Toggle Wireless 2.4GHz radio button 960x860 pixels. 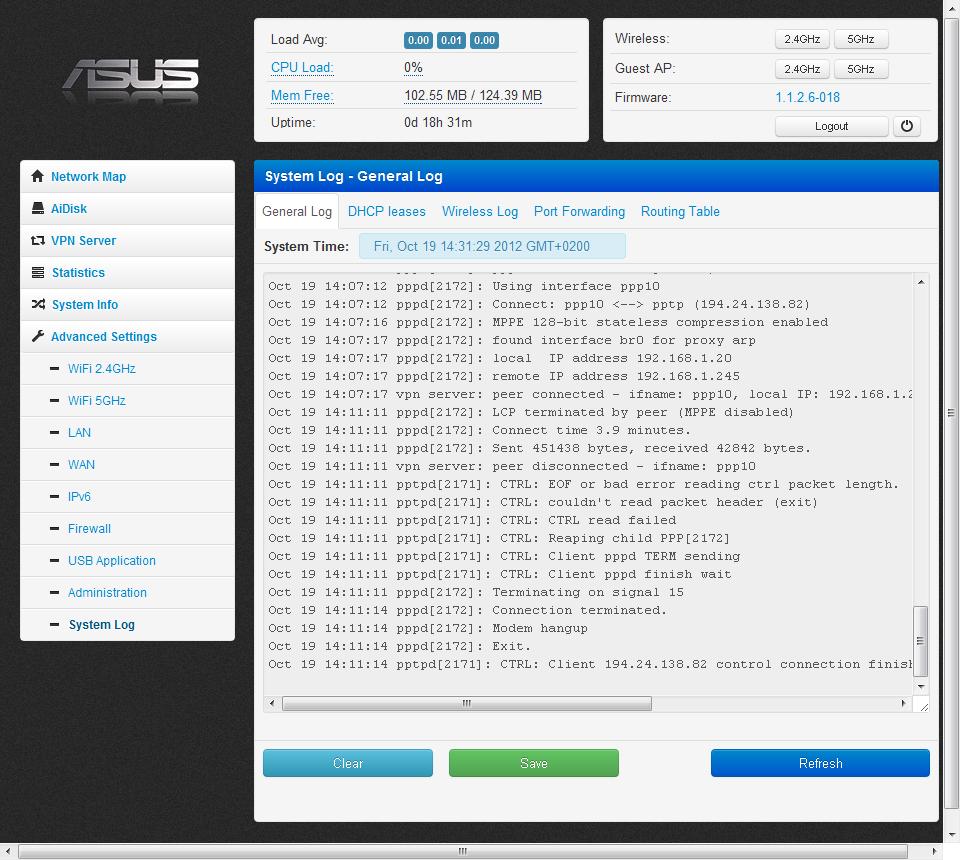802,40
